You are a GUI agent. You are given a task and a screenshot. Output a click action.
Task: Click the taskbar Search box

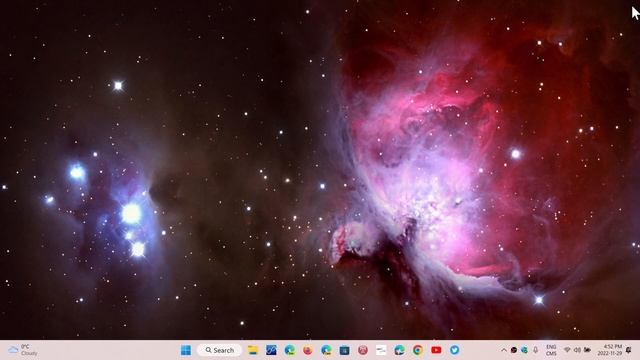pyautogui.click(x=220, y=350)
